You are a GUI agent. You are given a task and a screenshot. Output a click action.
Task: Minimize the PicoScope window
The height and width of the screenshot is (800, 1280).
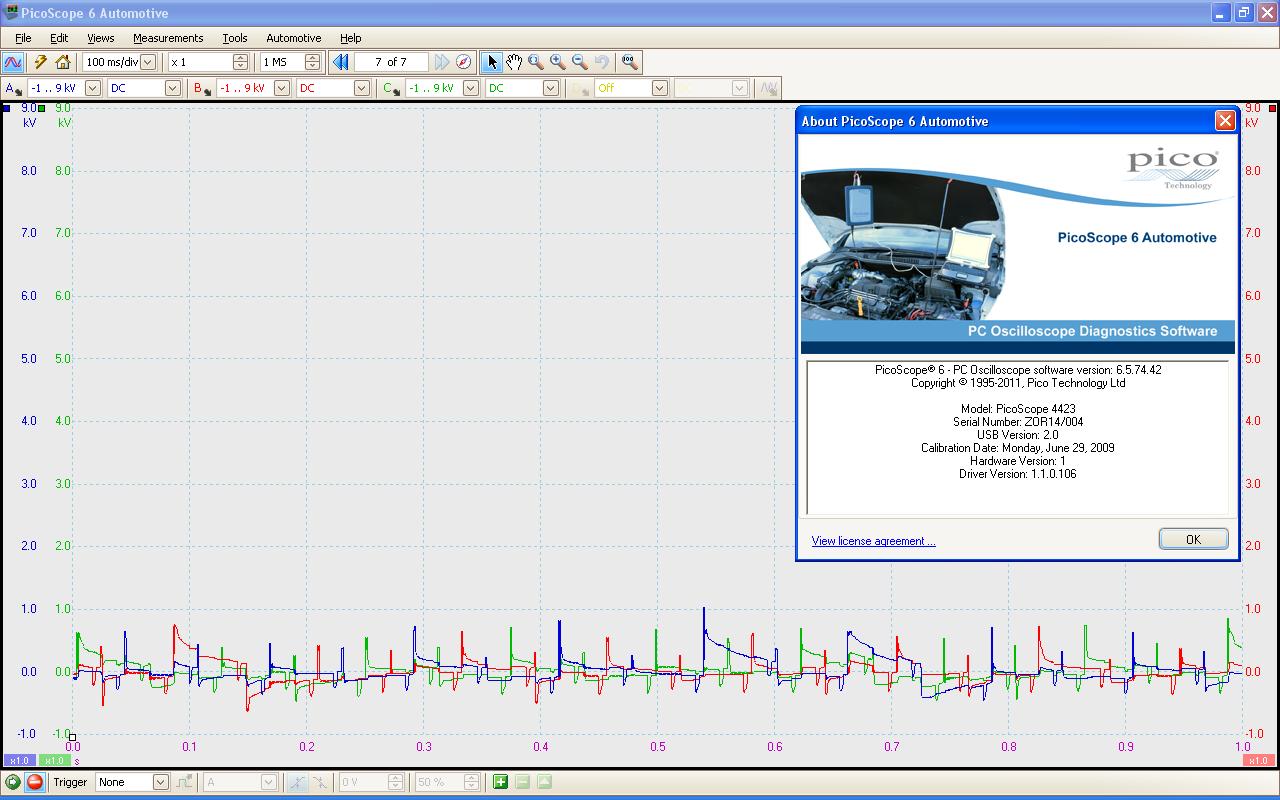1221,13
